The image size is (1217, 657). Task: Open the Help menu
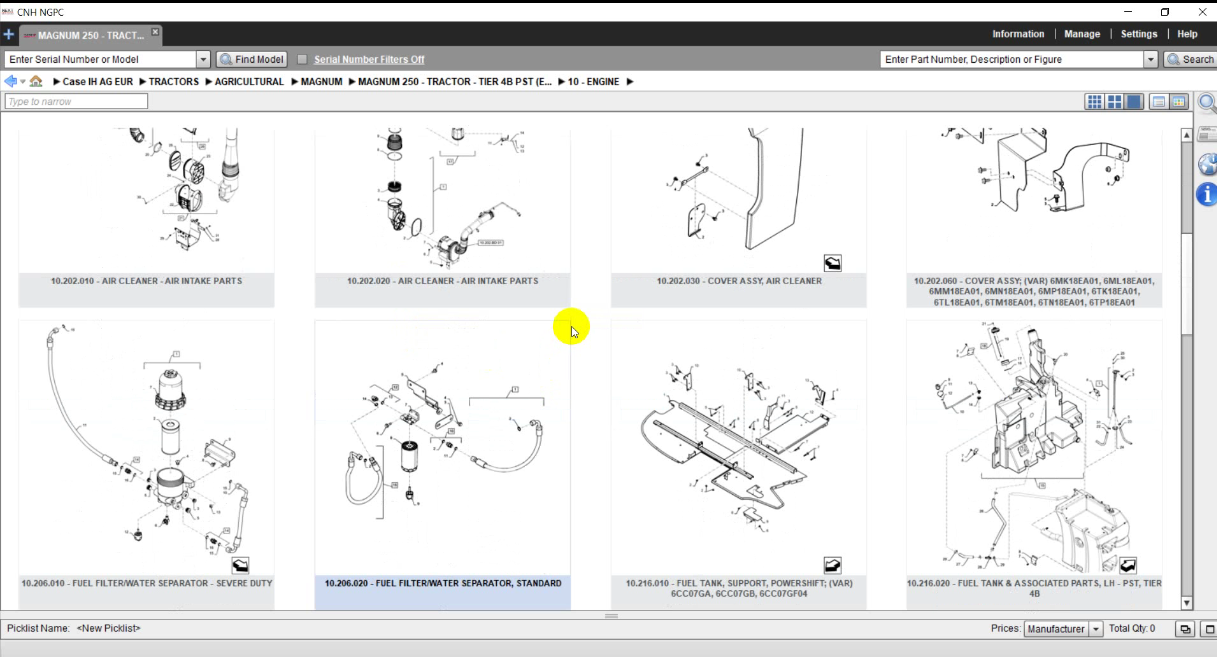1187,34
